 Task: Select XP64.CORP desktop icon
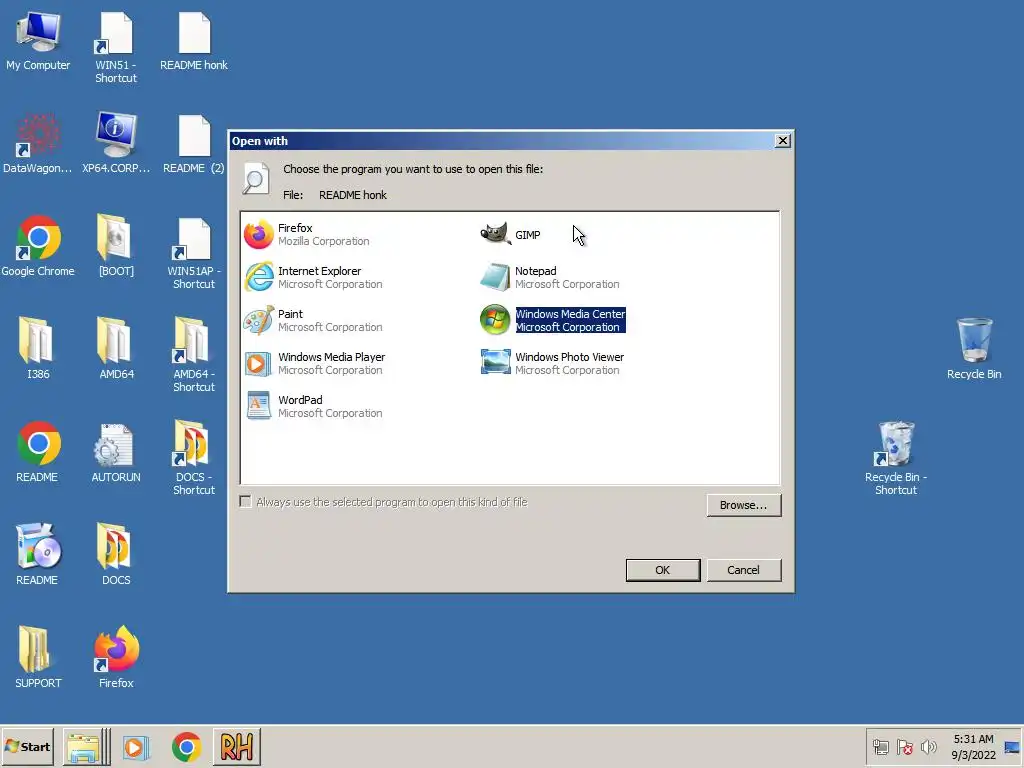coord(116,143)
